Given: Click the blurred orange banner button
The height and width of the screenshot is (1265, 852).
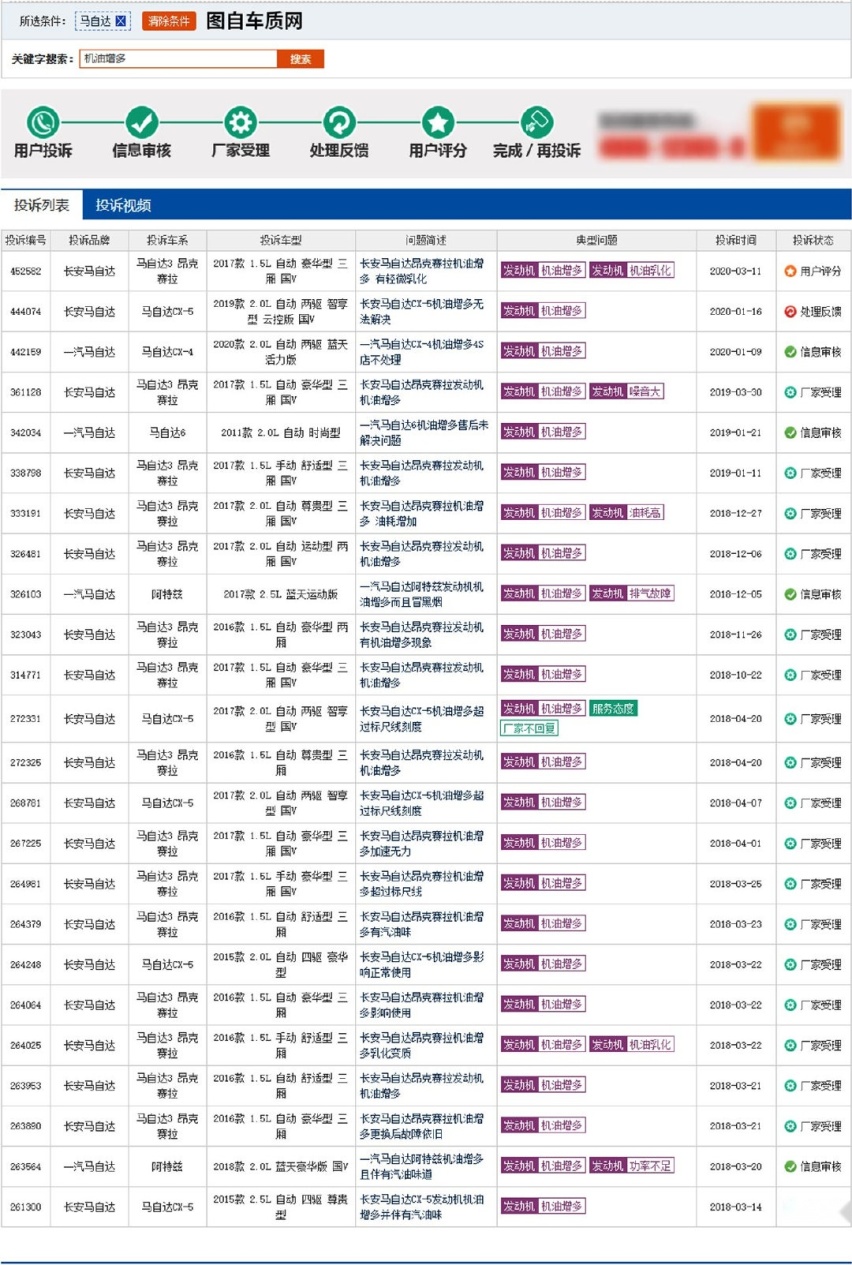Looking at the screenshot, I should 796,132.
